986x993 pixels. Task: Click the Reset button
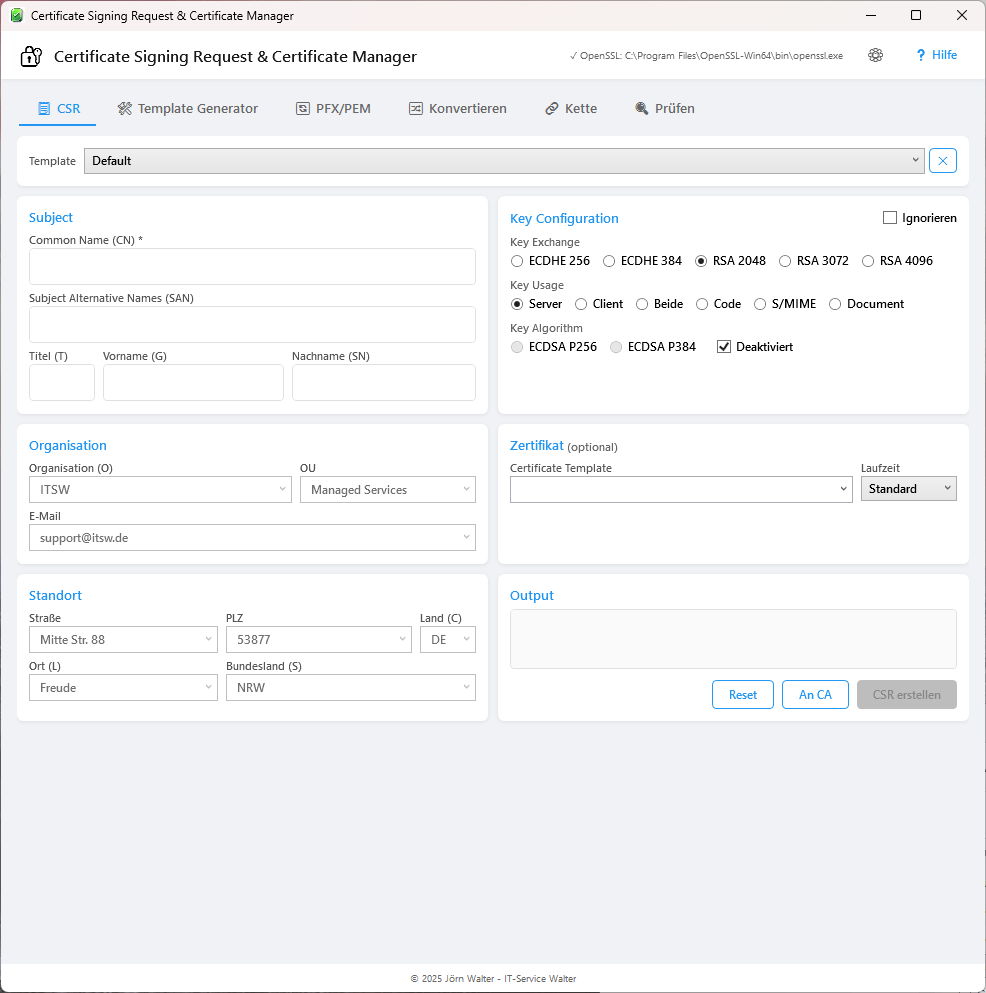point(742,694)
